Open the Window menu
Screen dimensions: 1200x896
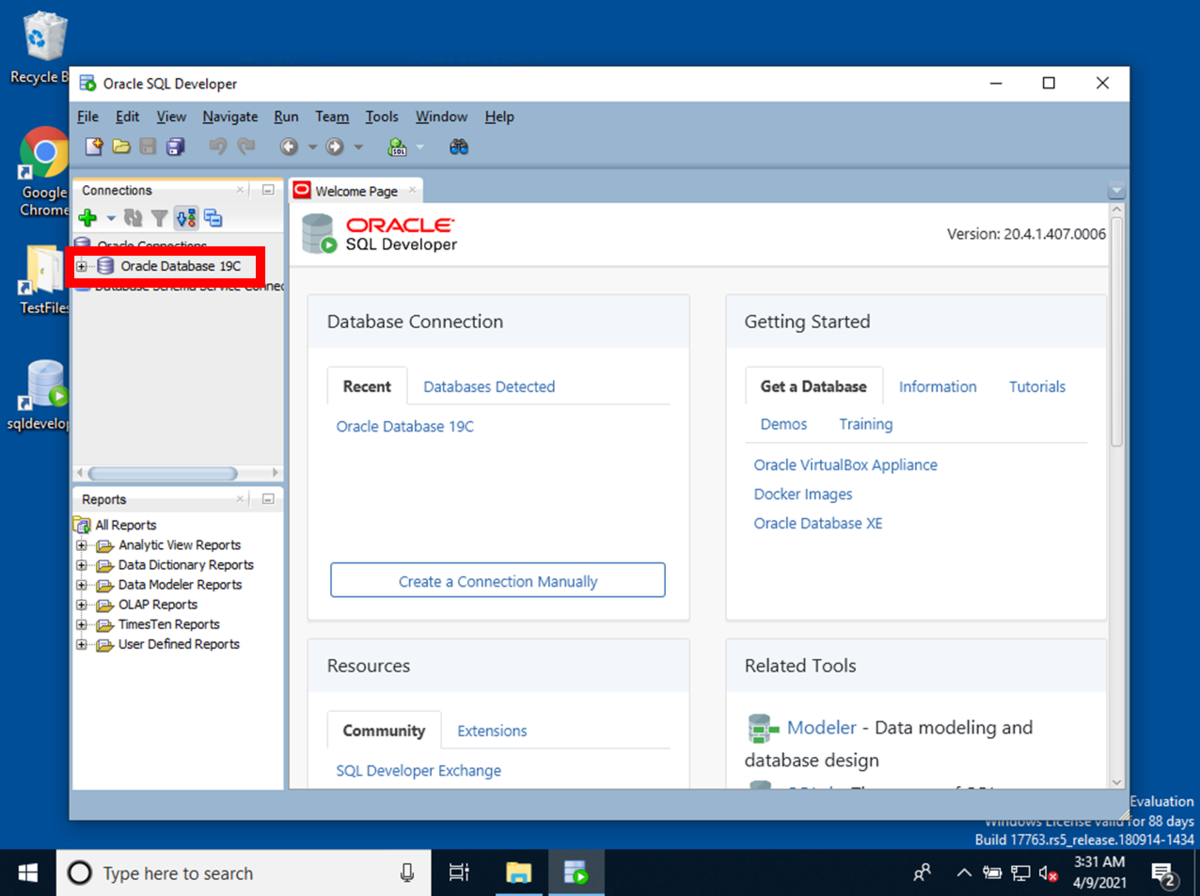click(x=442, y=117)
